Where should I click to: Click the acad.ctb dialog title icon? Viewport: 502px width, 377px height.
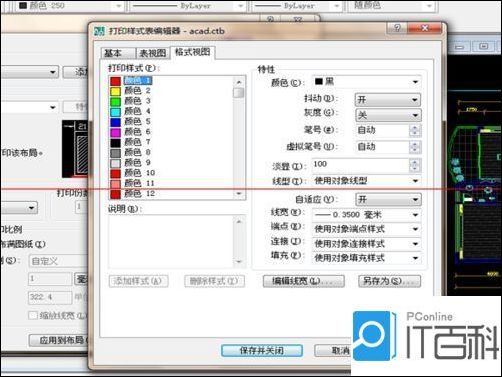point(99,31)
